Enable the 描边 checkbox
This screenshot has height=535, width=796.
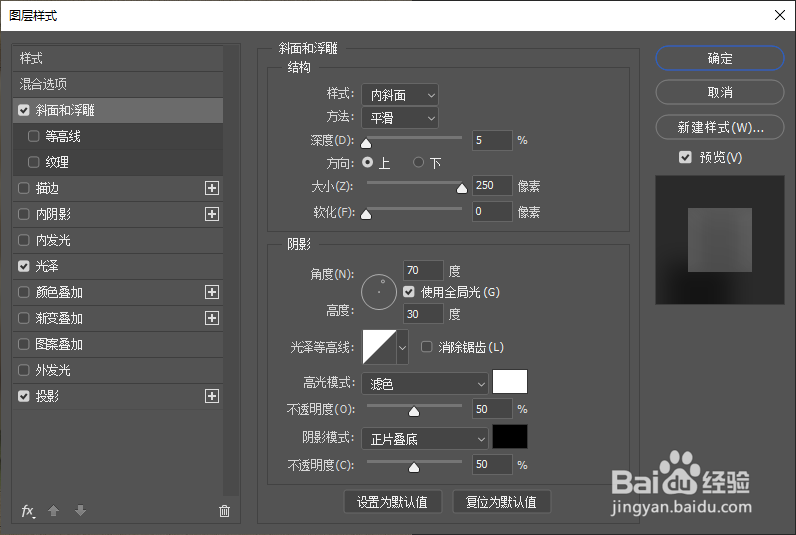24,188
